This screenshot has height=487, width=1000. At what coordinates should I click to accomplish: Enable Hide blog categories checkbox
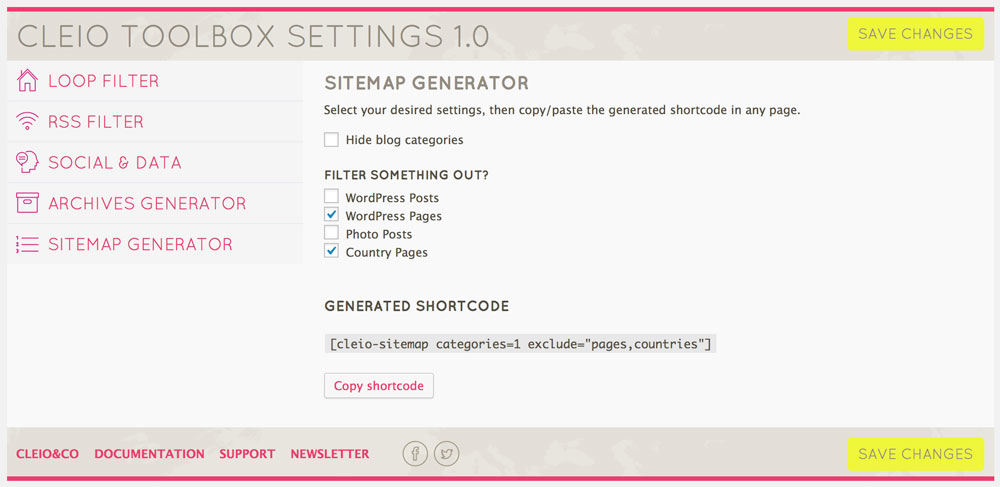click(x=331, y=140)
